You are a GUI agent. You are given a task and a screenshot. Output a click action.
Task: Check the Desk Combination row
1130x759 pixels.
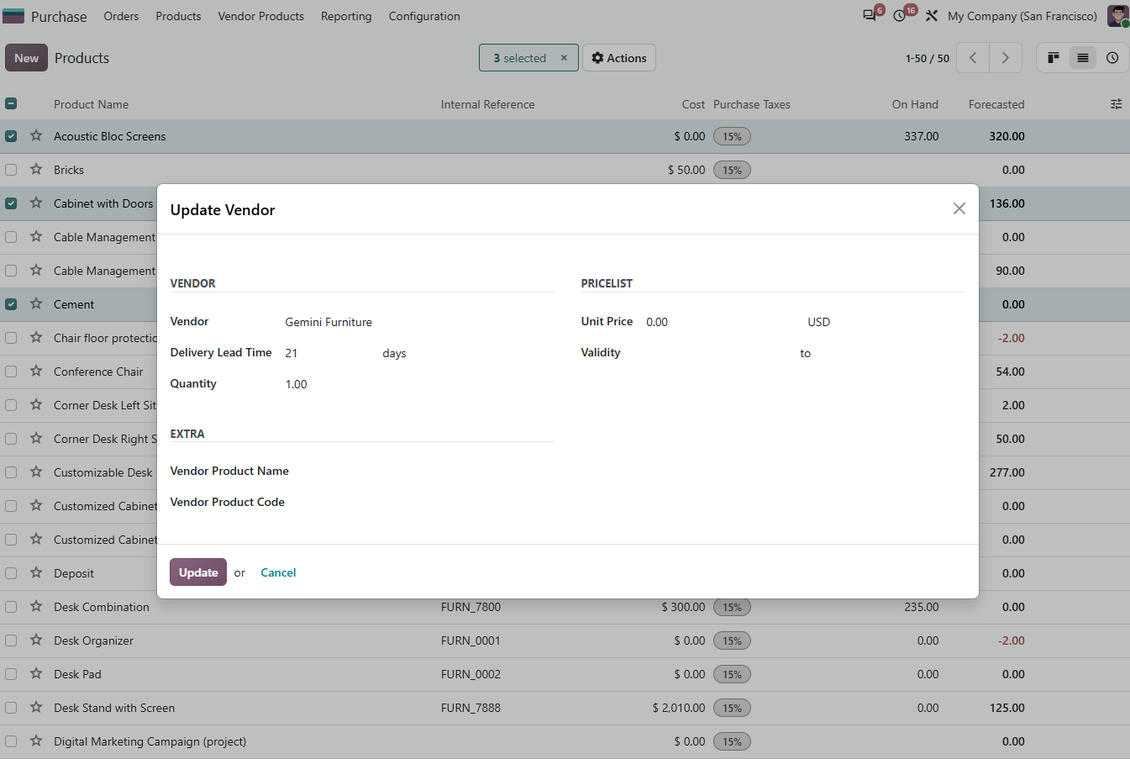[x=11, y=607]
